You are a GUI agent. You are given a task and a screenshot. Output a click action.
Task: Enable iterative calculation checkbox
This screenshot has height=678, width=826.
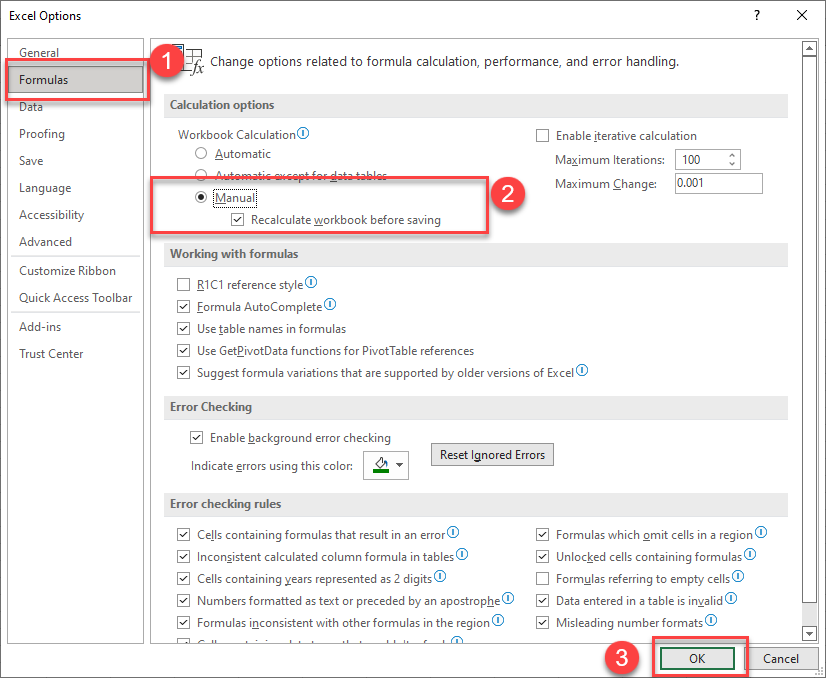coord(542,136)
